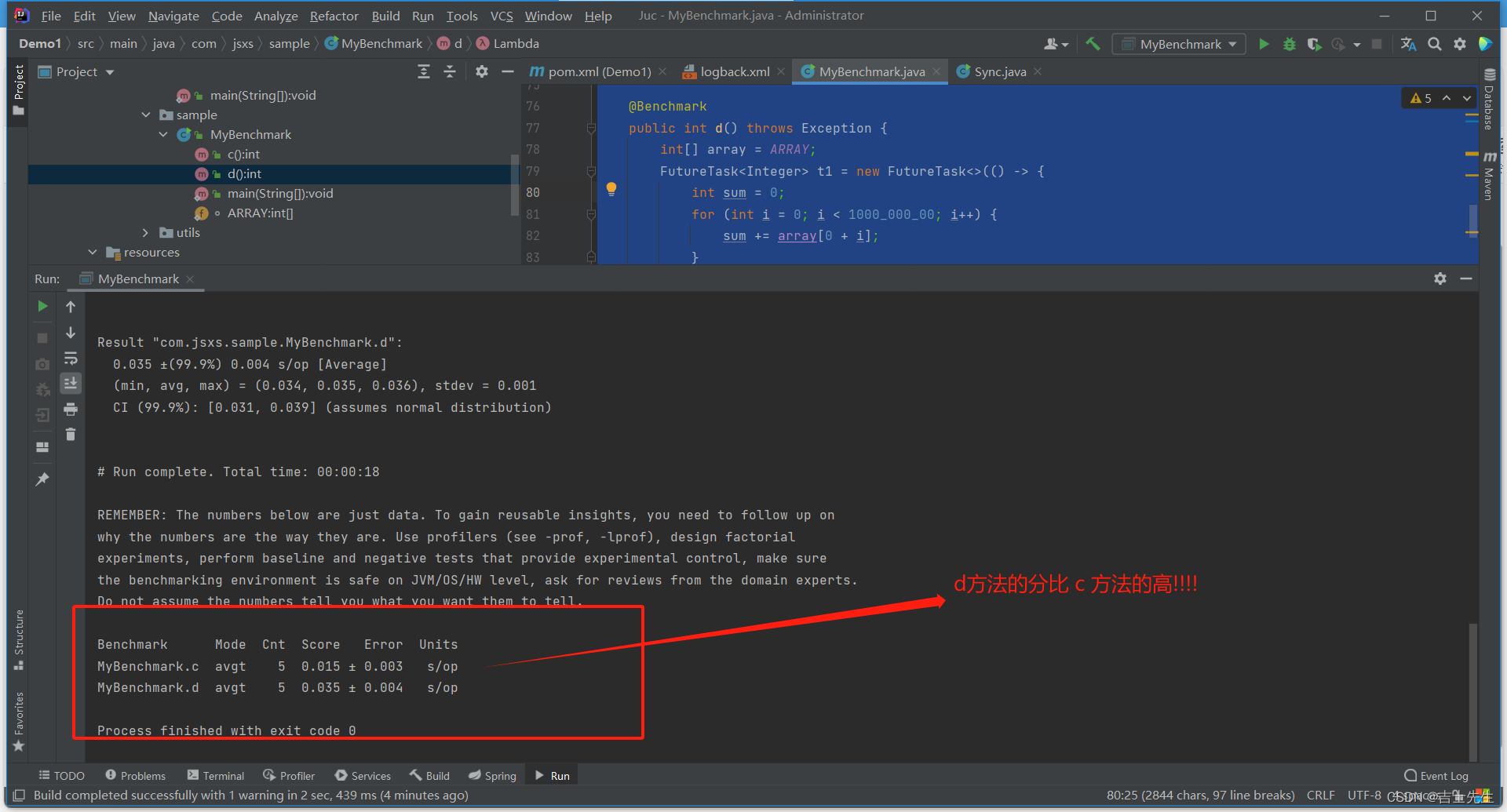
Task: Run with Coverage icon in toolbar
Action: pos(1314,44)
